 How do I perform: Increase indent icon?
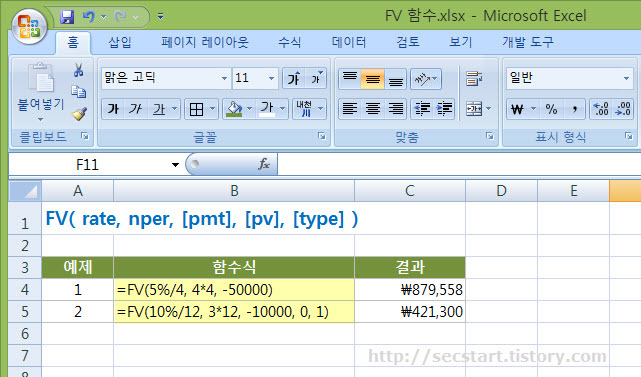click(444, 109)
